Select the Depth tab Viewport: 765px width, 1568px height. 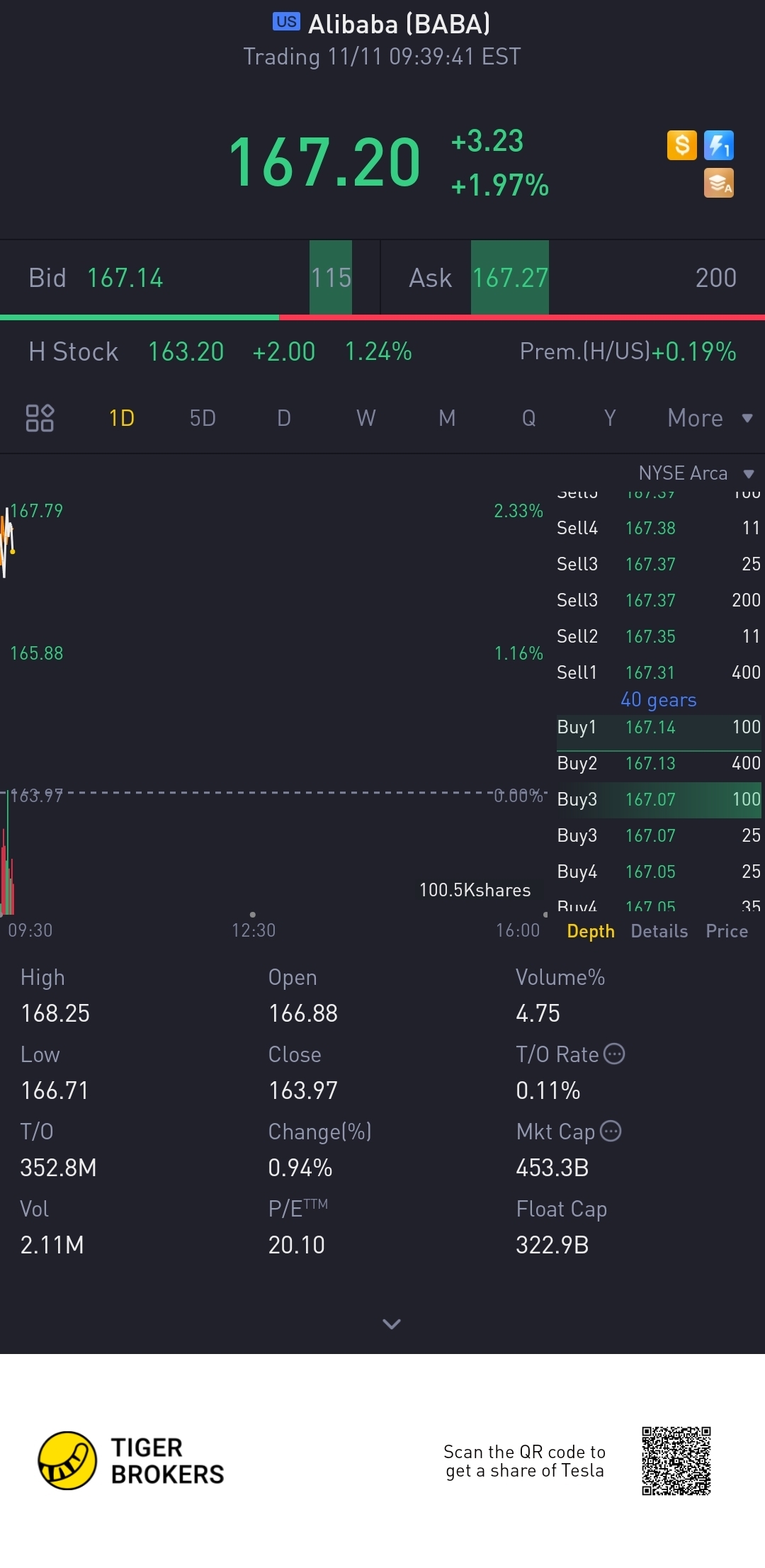[x=591, y=931]
